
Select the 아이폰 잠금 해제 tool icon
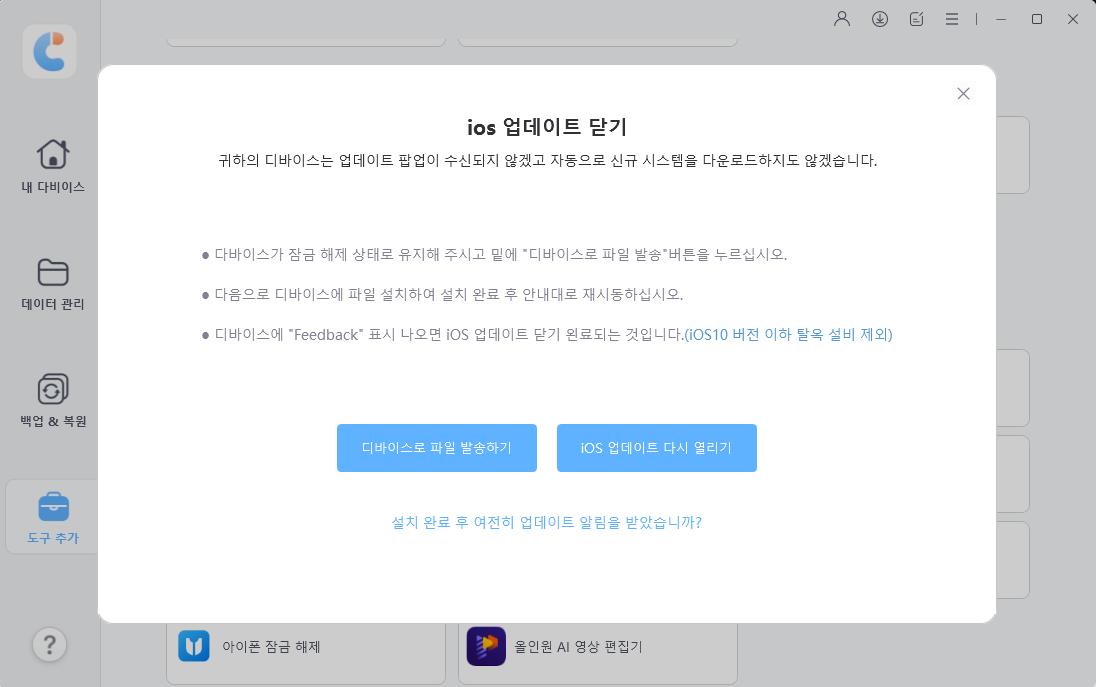point(194,646)
